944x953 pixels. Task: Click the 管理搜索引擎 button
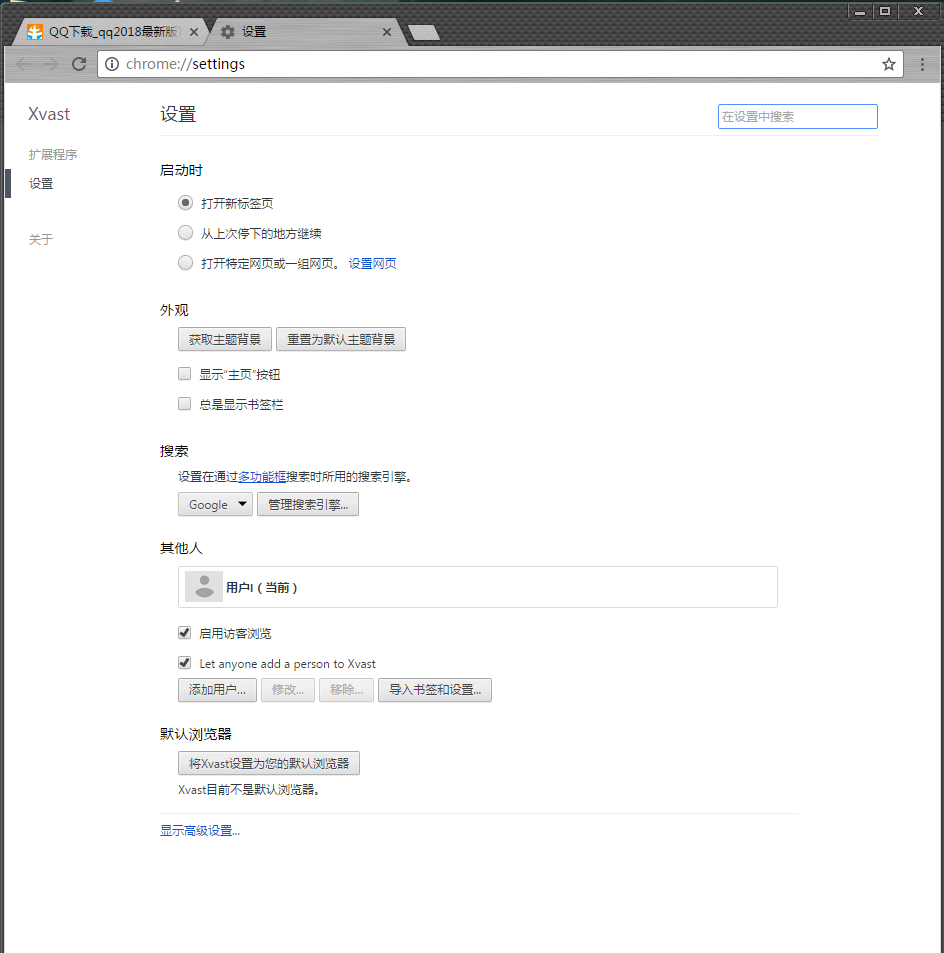point(308,505)
